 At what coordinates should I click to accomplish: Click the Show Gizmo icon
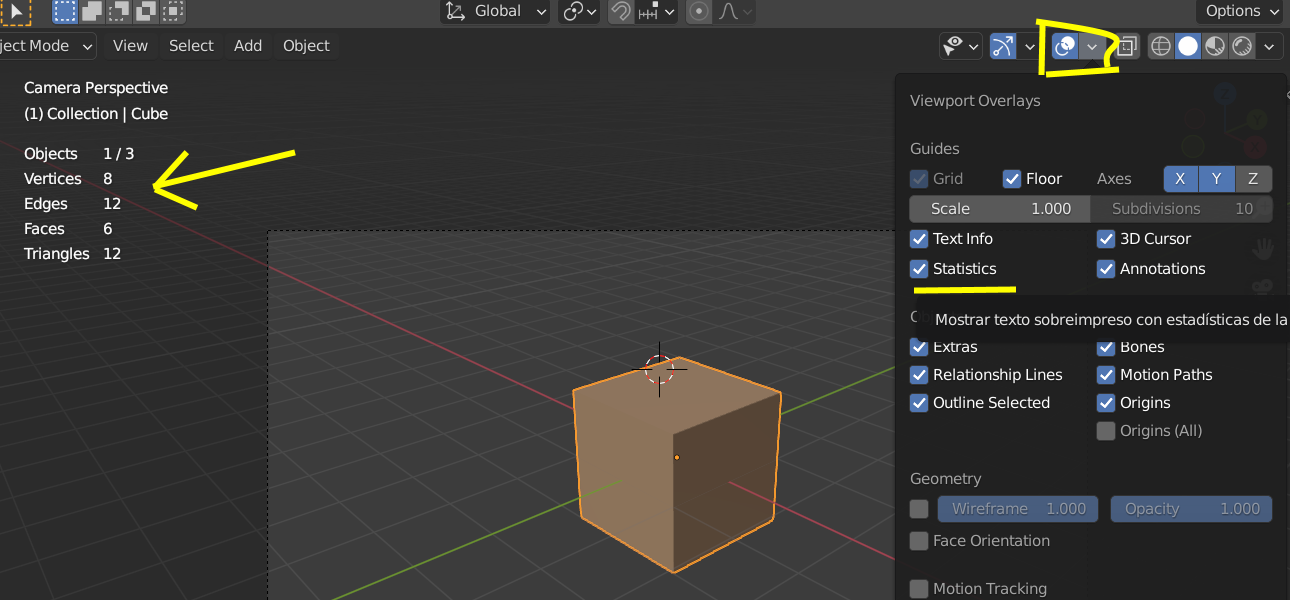click(1003, 46)
